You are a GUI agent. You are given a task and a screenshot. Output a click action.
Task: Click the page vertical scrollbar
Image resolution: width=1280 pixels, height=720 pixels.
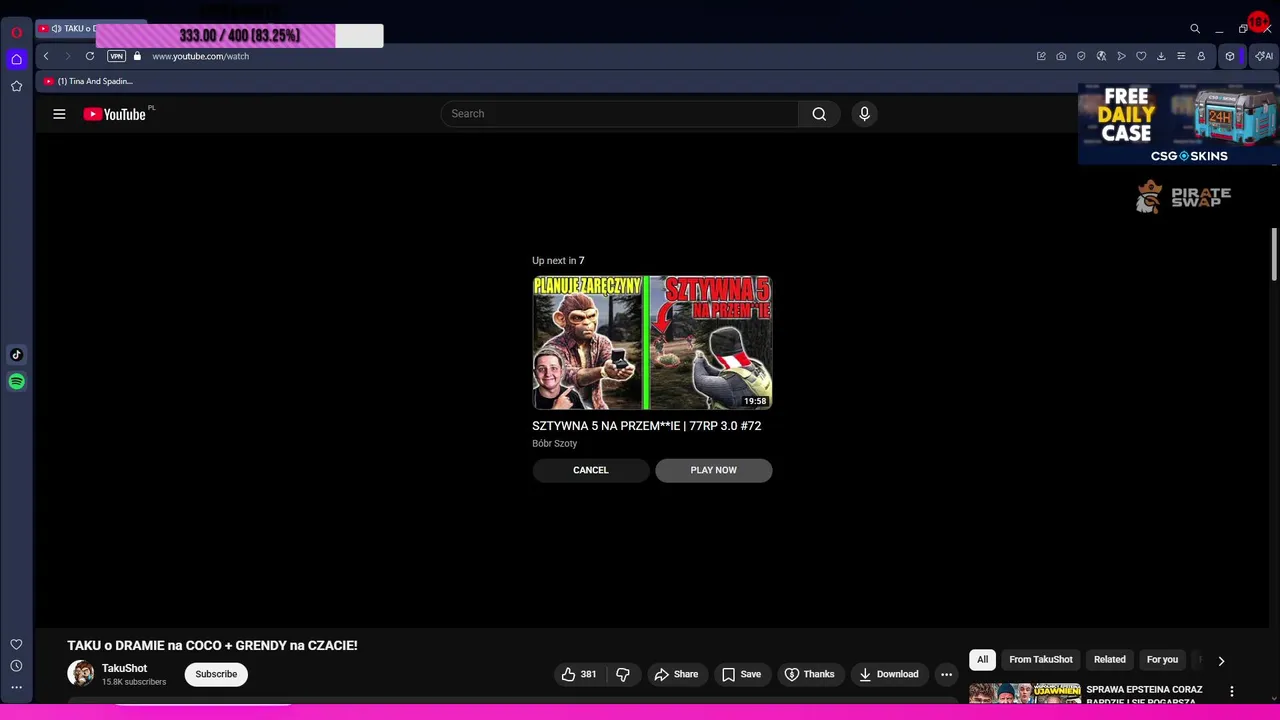tap(1274, 255)
